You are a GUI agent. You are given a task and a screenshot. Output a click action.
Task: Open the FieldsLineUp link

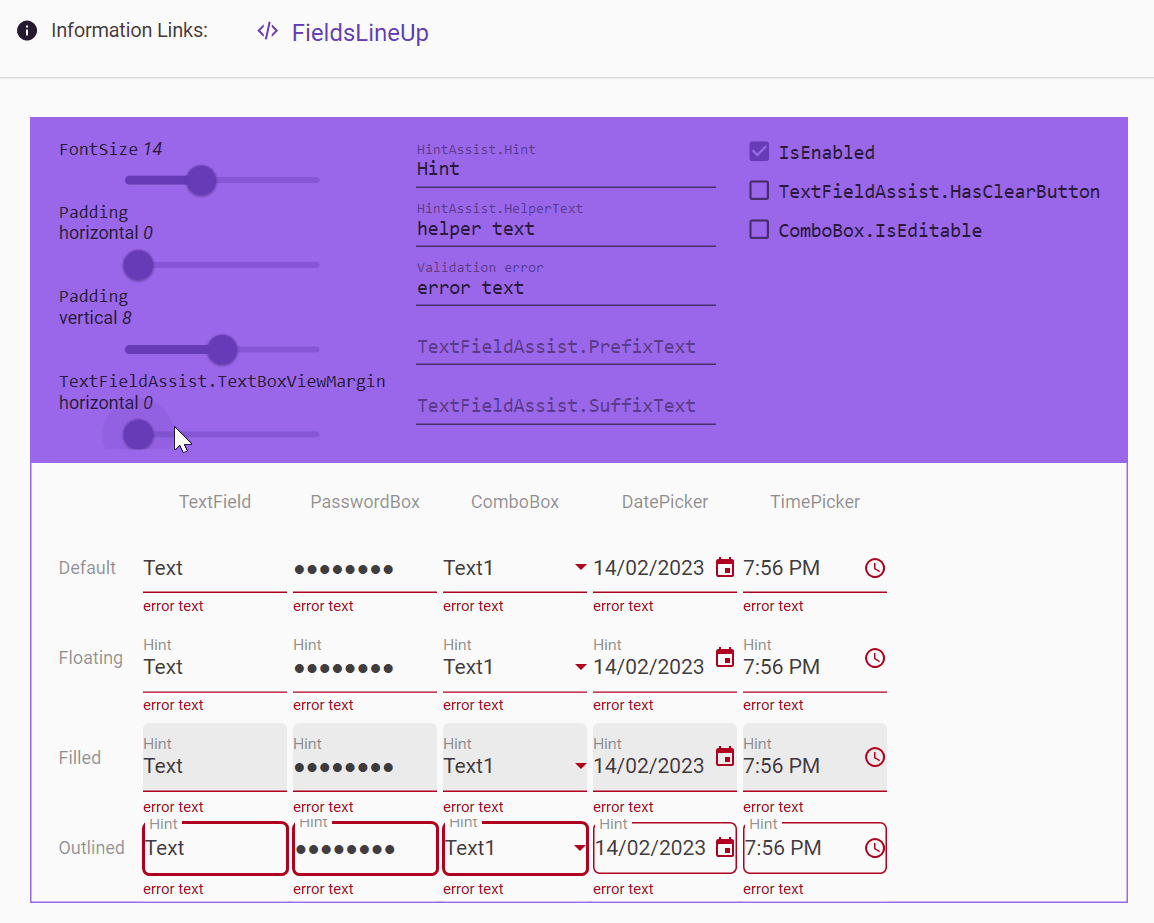360,32
